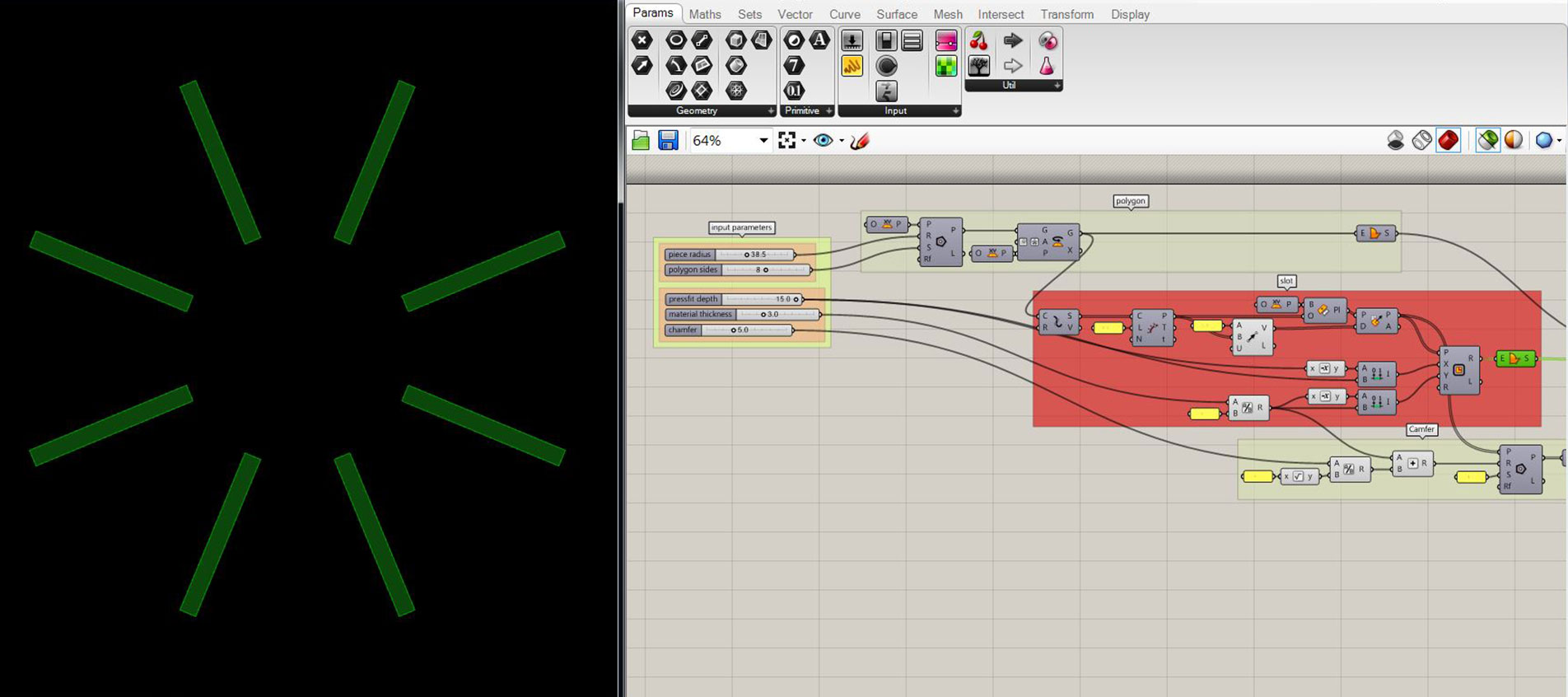Click the sketch pencil tool icon
The height and width of the screenshot is (697, 1568).
click(859, 141)
